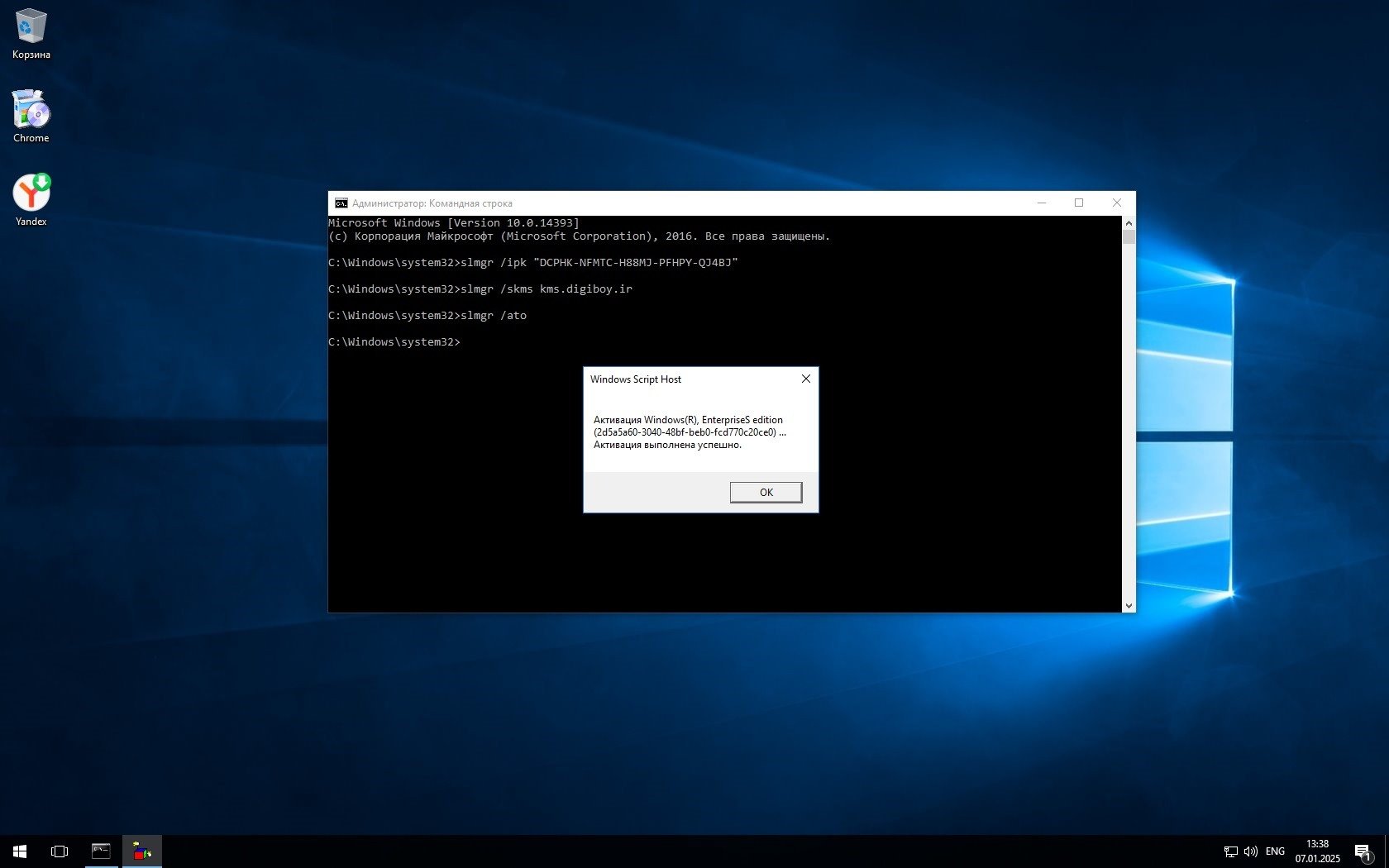1389x868 pixels.
Task: Click the volume speaker tray icon
Action: coord(1250,851)
